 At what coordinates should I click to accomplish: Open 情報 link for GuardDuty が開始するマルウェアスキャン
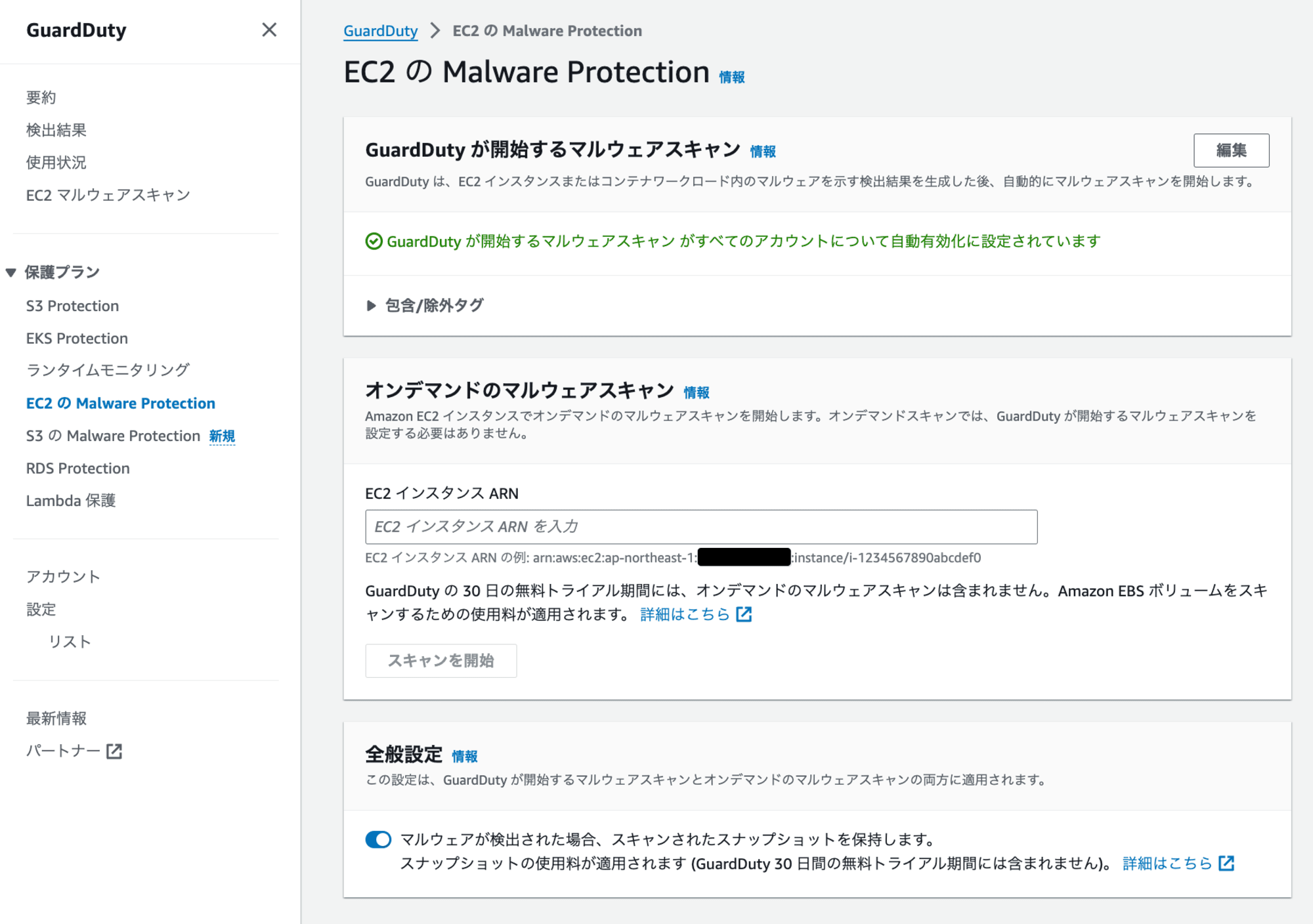tap(763, 152)
